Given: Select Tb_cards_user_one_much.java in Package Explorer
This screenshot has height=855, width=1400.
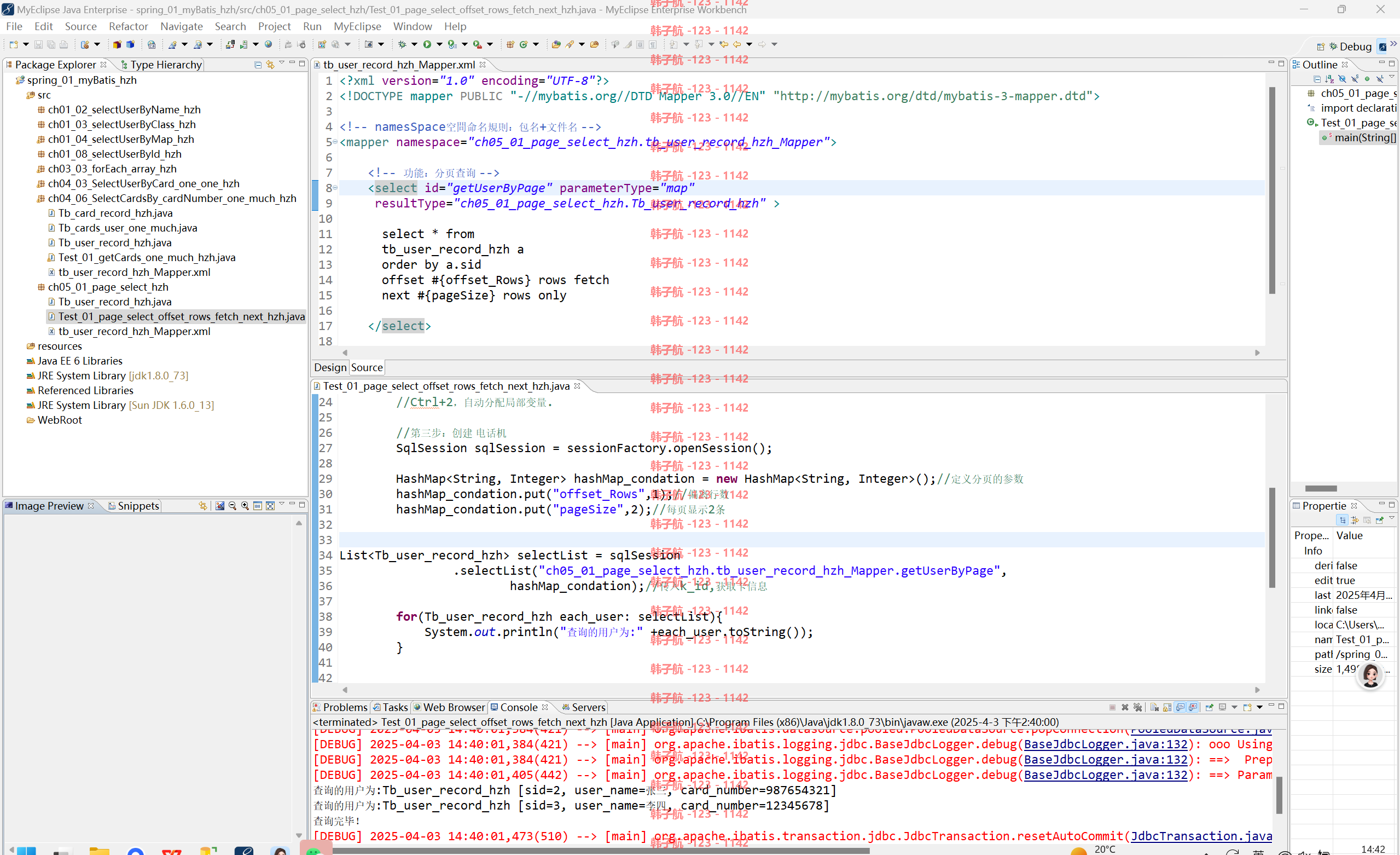Looking at the screenshot, I should click(x=128, y=228).
